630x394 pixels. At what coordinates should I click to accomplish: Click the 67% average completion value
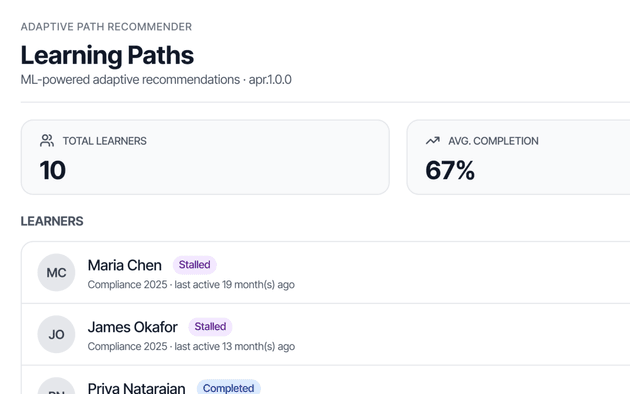point(450,170)
